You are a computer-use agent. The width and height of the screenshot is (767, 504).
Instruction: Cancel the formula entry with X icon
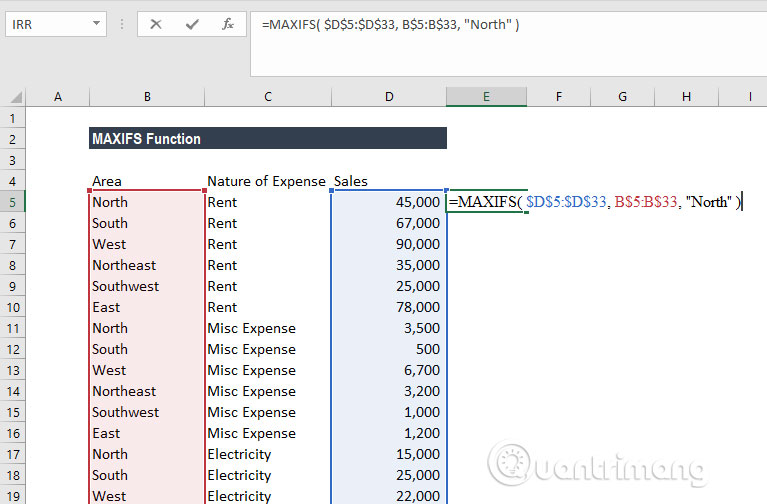coord(156,24)
